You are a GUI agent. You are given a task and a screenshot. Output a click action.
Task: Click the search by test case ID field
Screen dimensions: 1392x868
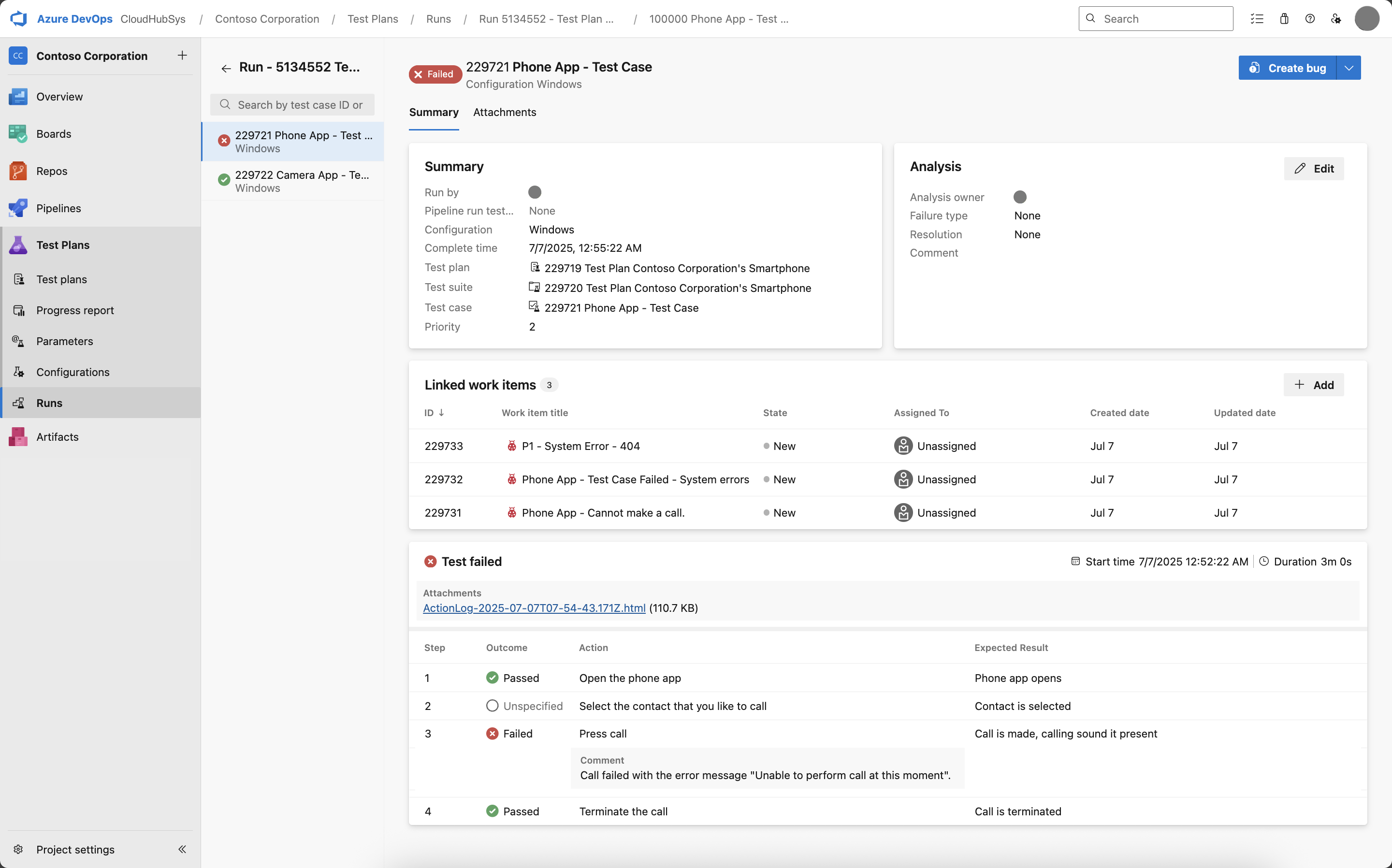click(x=299, y=104)
